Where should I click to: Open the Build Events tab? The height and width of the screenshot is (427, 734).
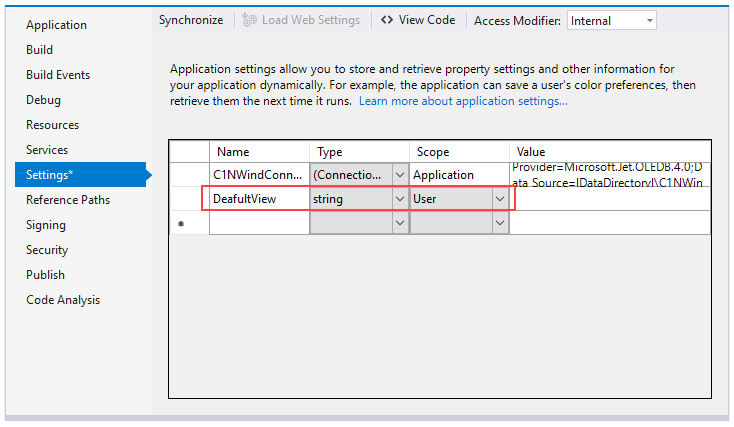[58, 75]
